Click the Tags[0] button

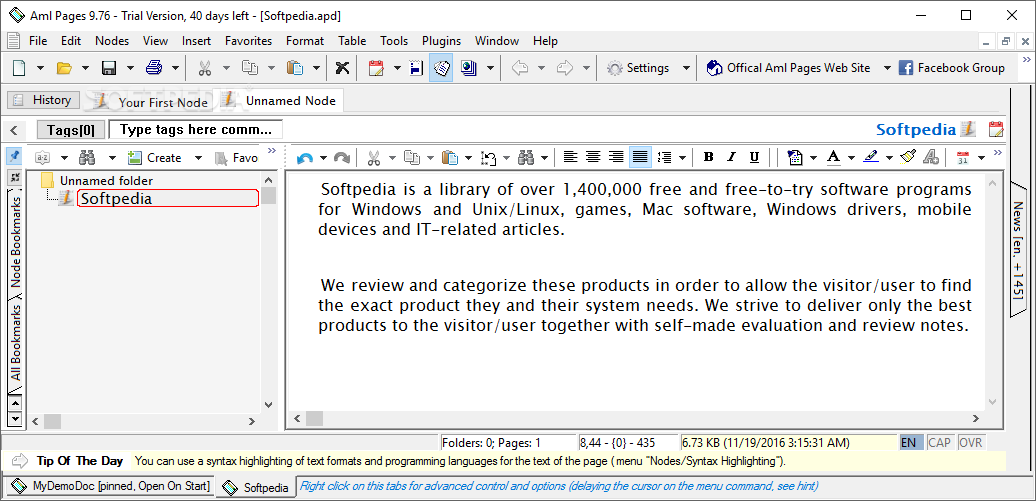[x=71, y=130]
